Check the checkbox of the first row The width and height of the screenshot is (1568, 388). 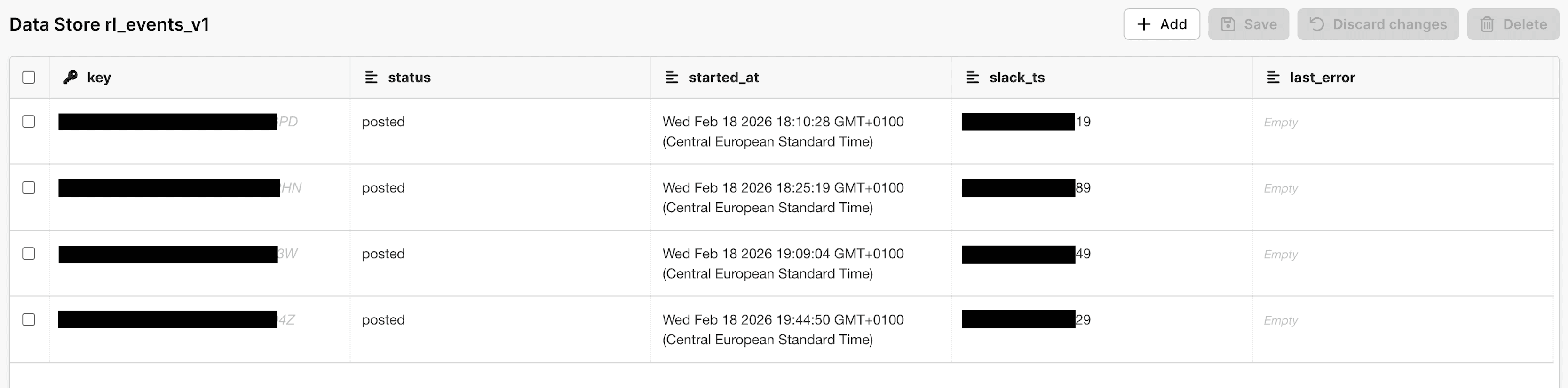pyautogui.click(x=29, y=122)
